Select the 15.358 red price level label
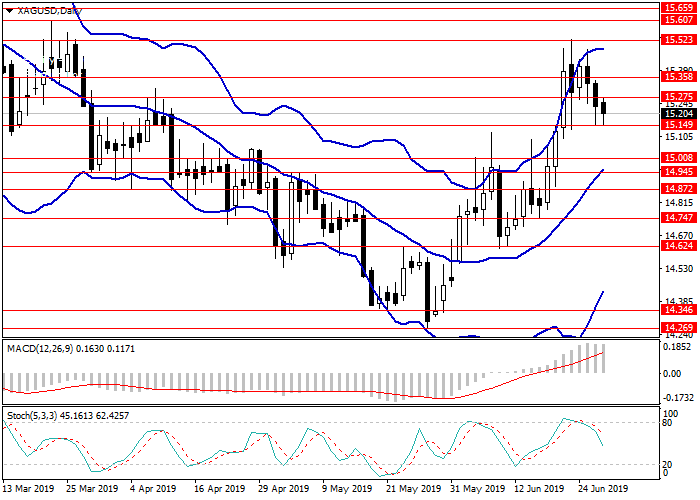Viewport: 700px width, 500px height. click(x=676, y=76)
